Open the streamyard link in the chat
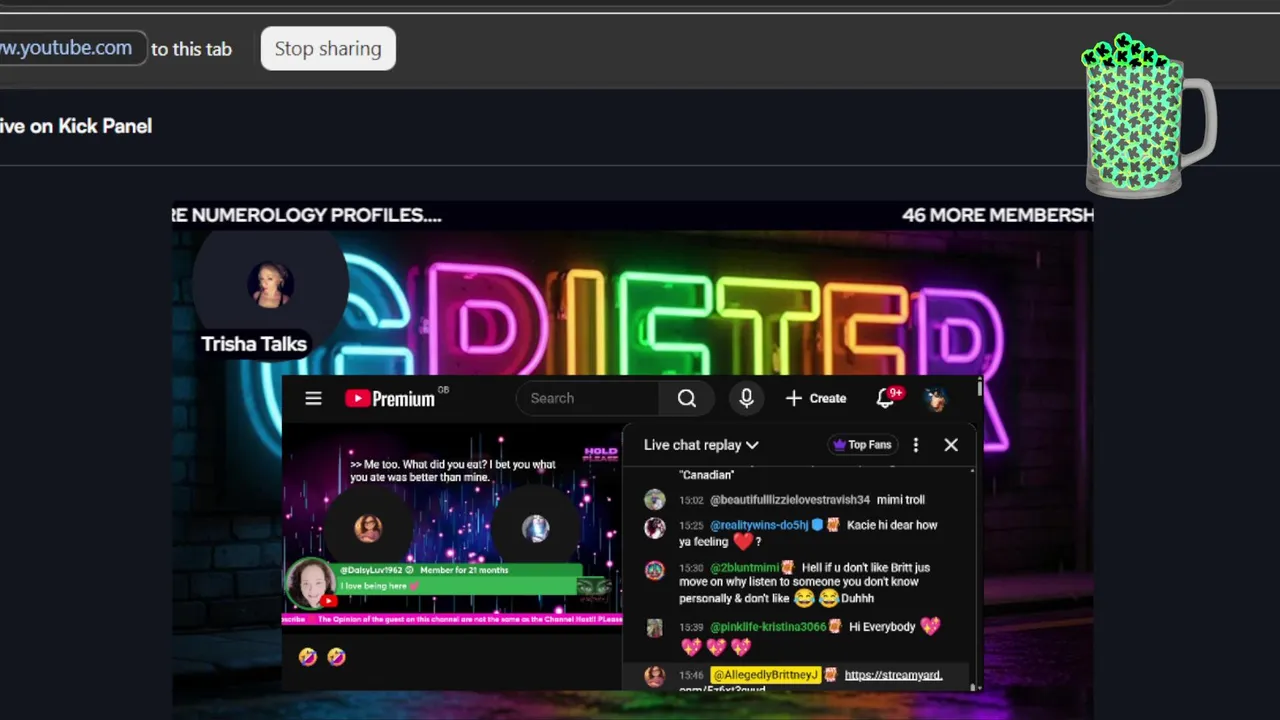This screenshot has width=1280, height=720. (x=893, y=675)
